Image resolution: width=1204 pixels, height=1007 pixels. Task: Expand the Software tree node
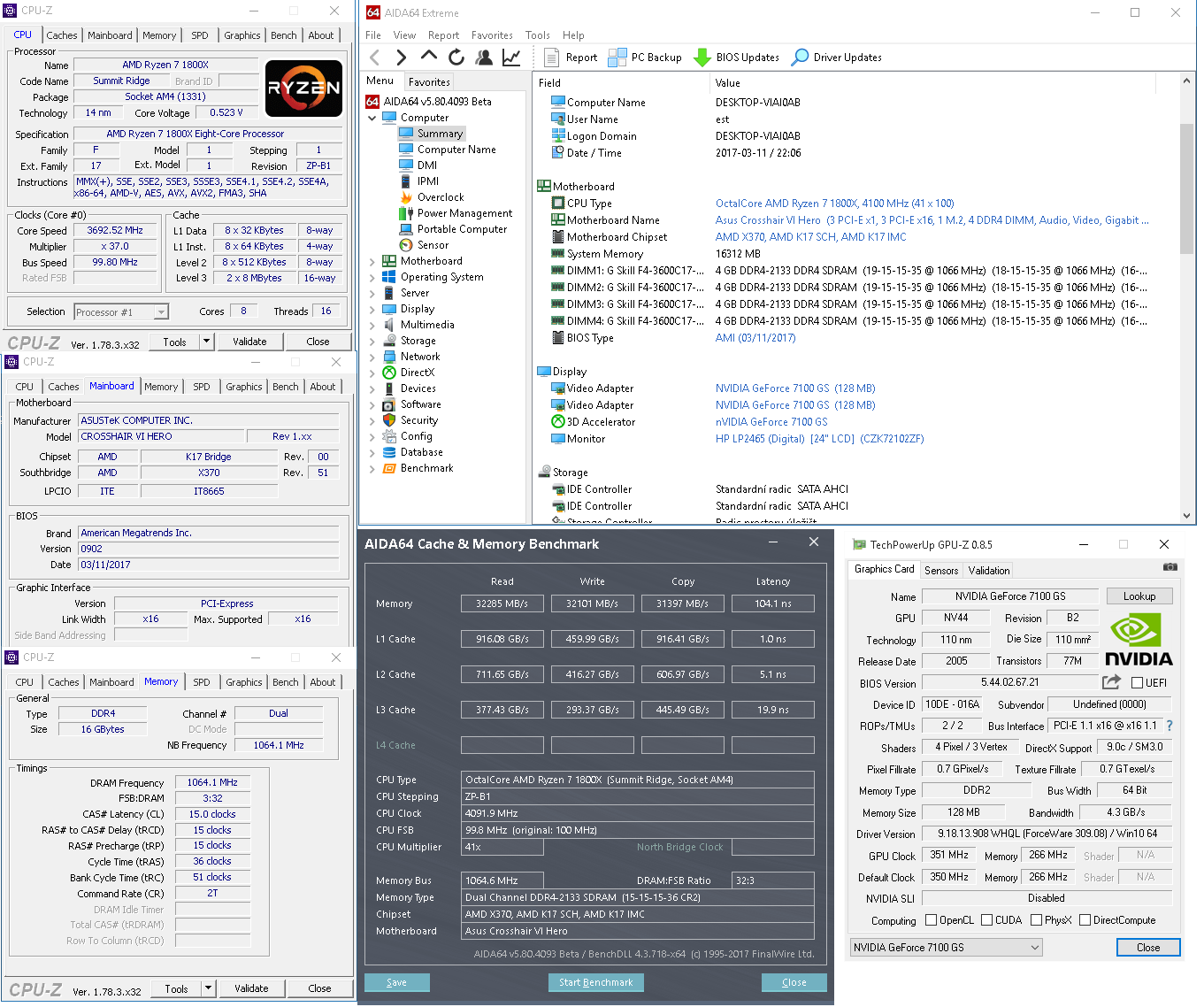(372, 404)
